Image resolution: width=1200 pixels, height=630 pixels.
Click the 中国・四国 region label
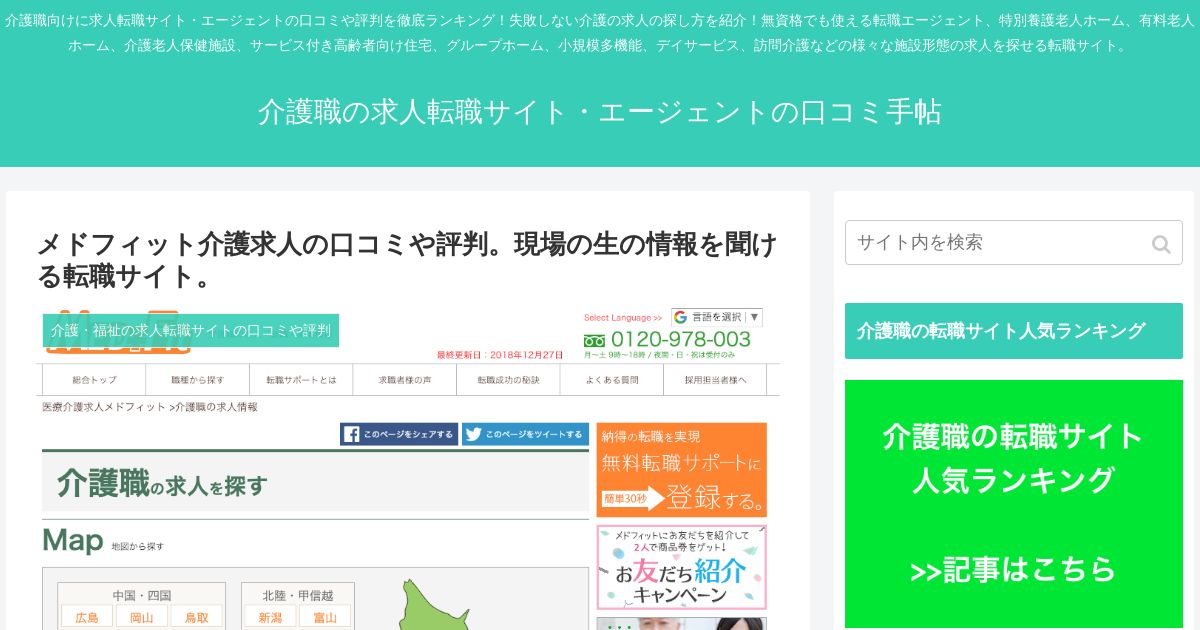(x=141, y=595)
